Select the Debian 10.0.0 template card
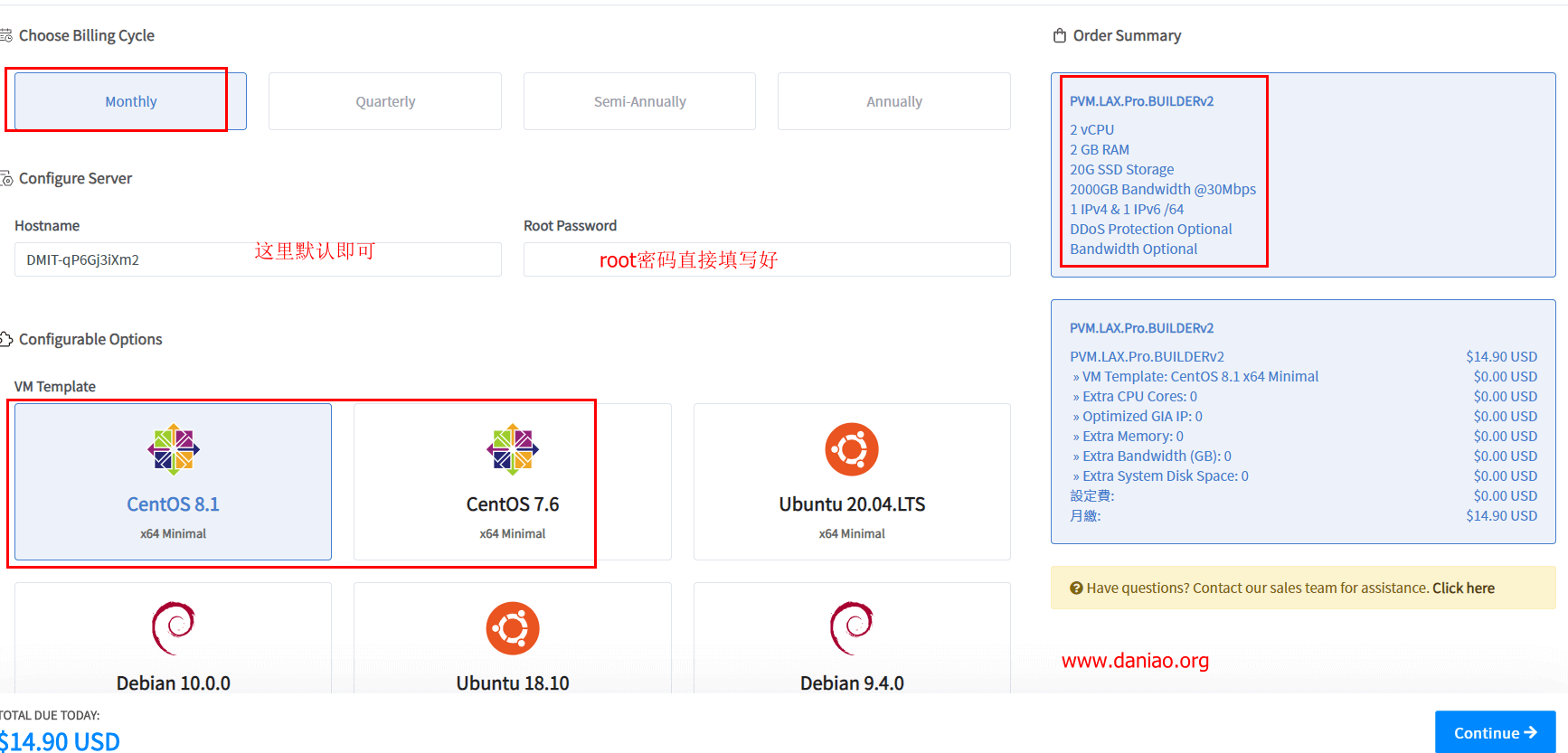This screenshot has width=1568, height=753. click(x=173, y=638)
